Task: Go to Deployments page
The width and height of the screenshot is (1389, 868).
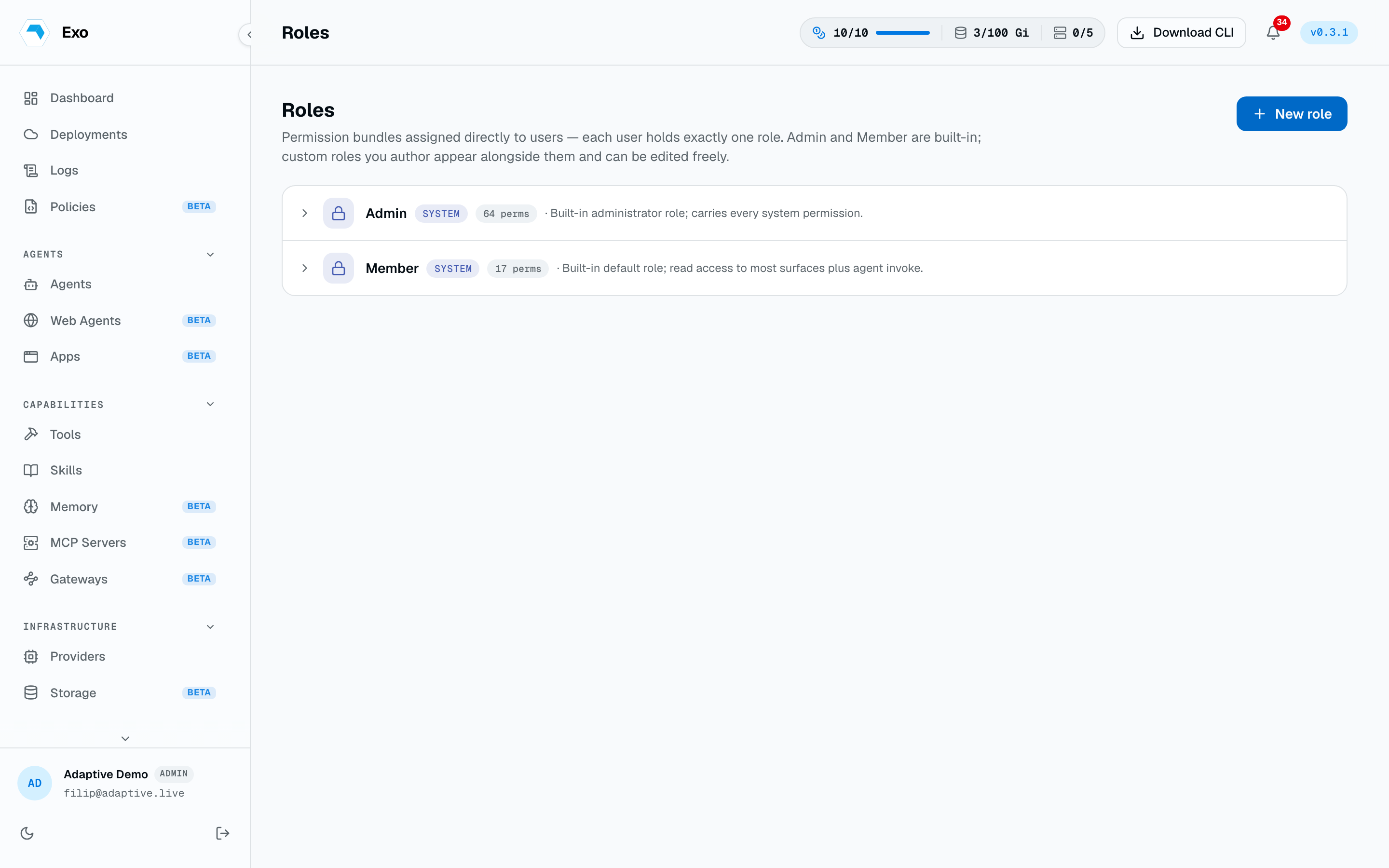Action: click(120, 135)
